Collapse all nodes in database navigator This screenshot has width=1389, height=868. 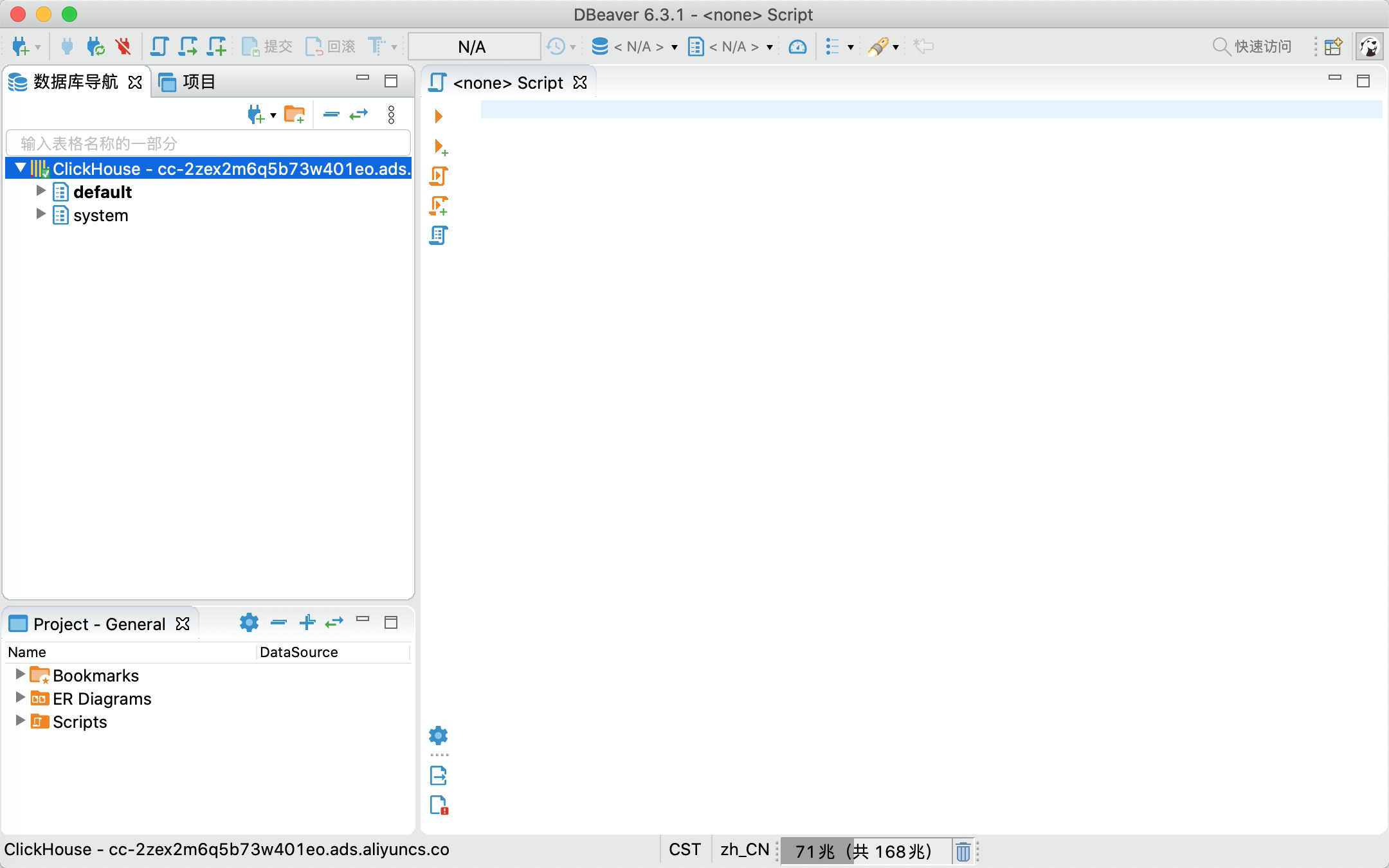click(331, 114)
